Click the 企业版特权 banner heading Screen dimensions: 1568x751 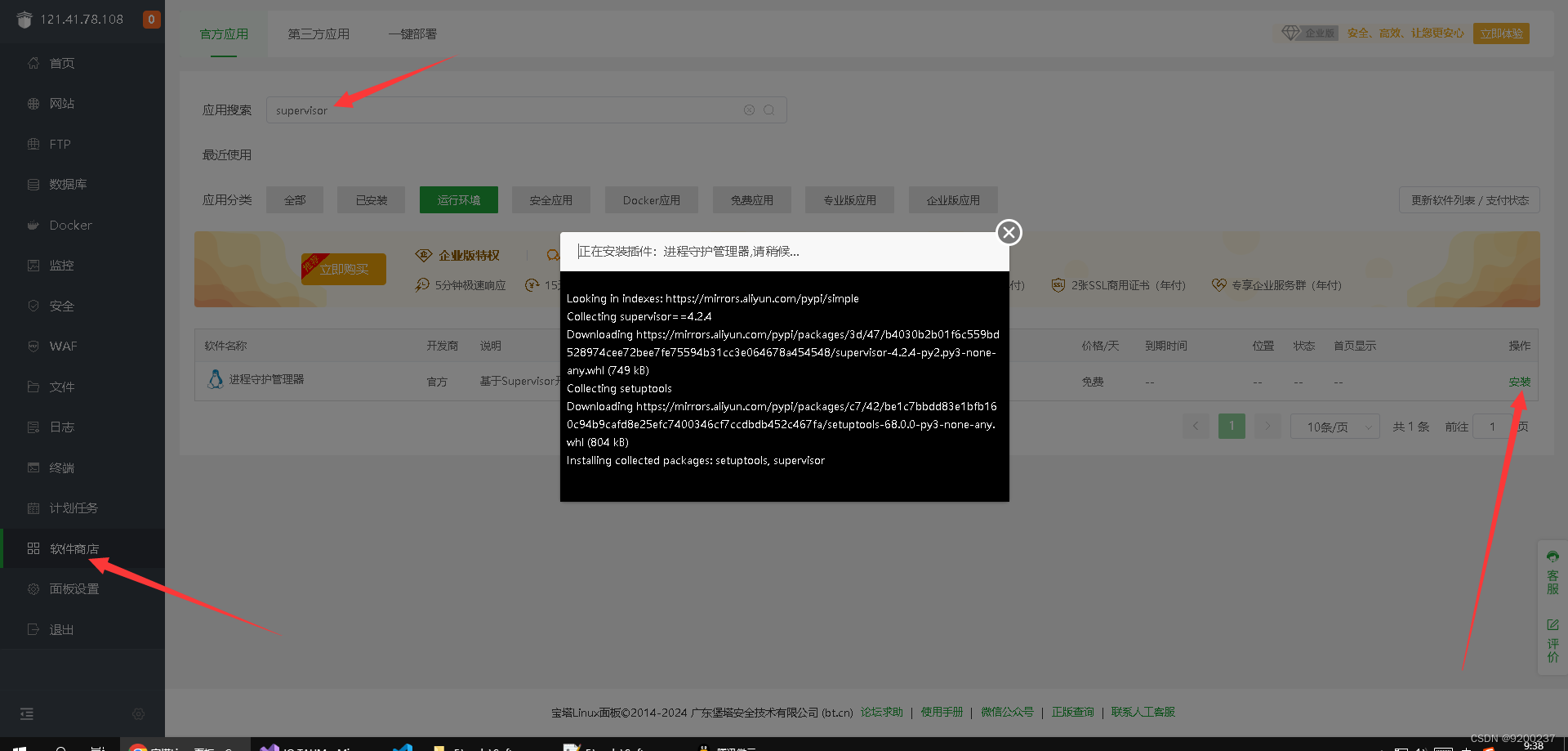(x=469, y=256)
